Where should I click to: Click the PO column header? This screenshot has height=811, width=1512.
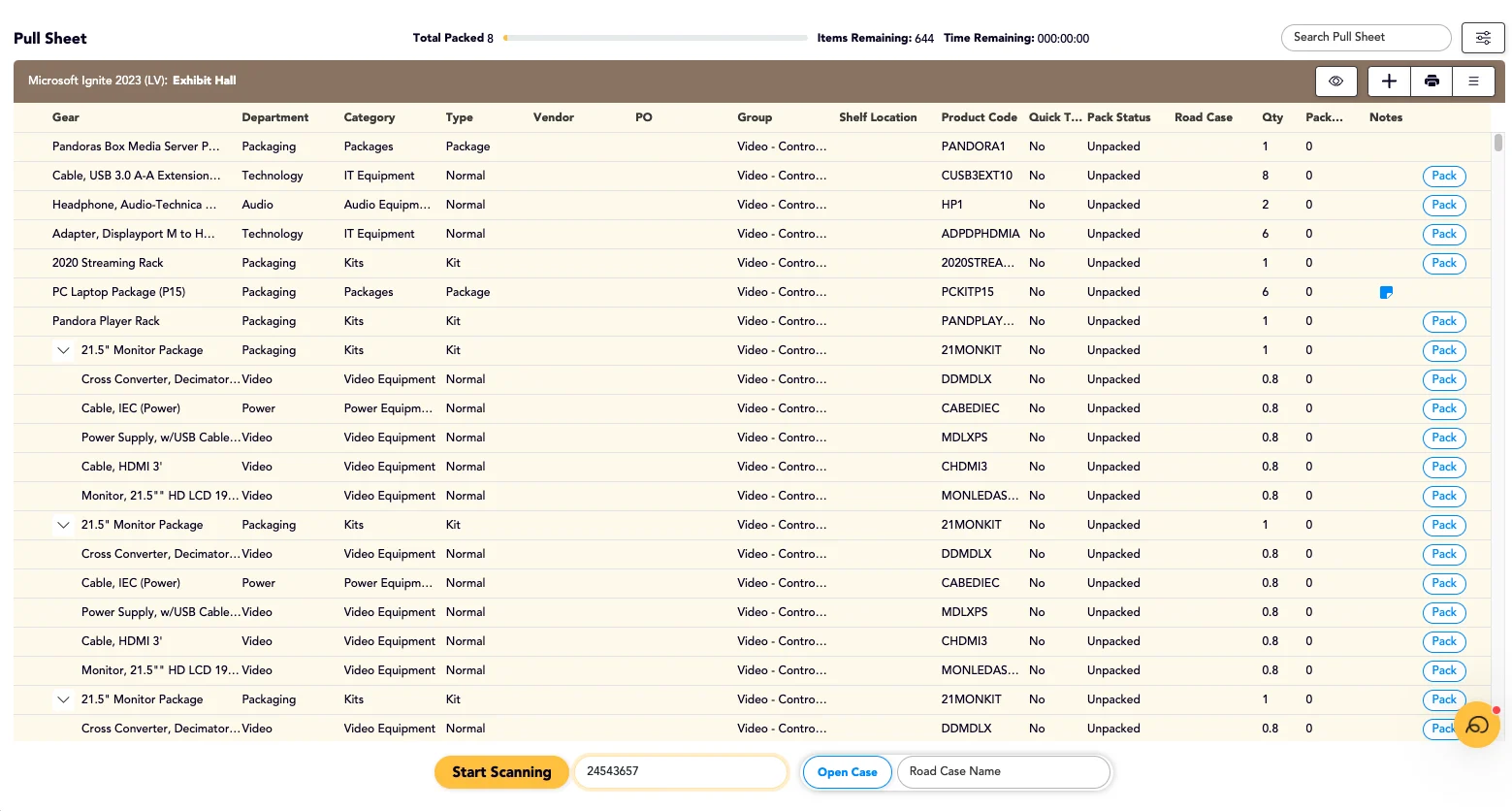click(644, 117)
